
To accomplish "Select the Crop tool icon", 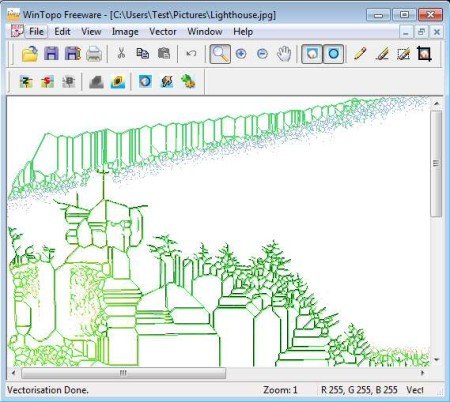I will [424, 54].
